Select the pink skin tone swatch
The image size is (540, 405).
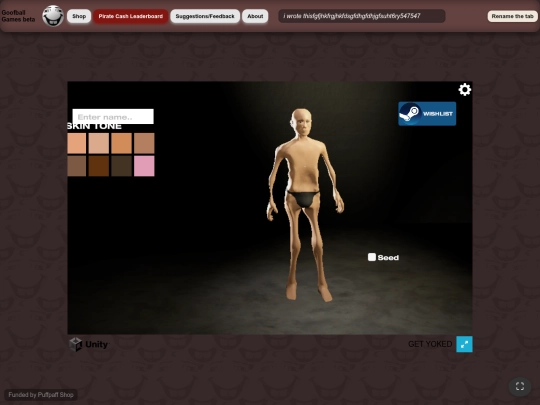[x=144, y=166]
